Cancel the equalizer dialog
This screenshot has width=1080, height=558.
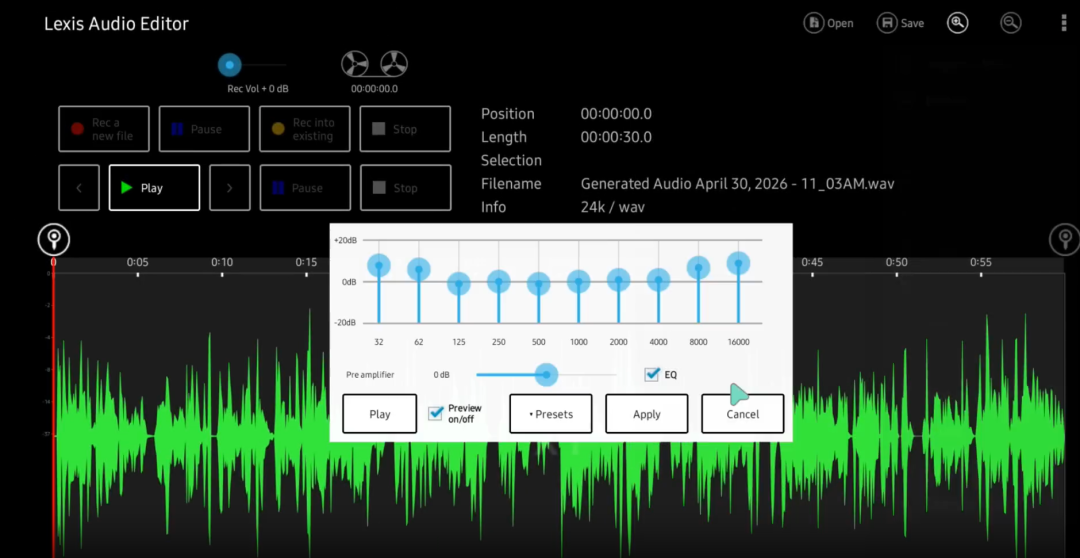pyautogui.click(x=742, y=413)
